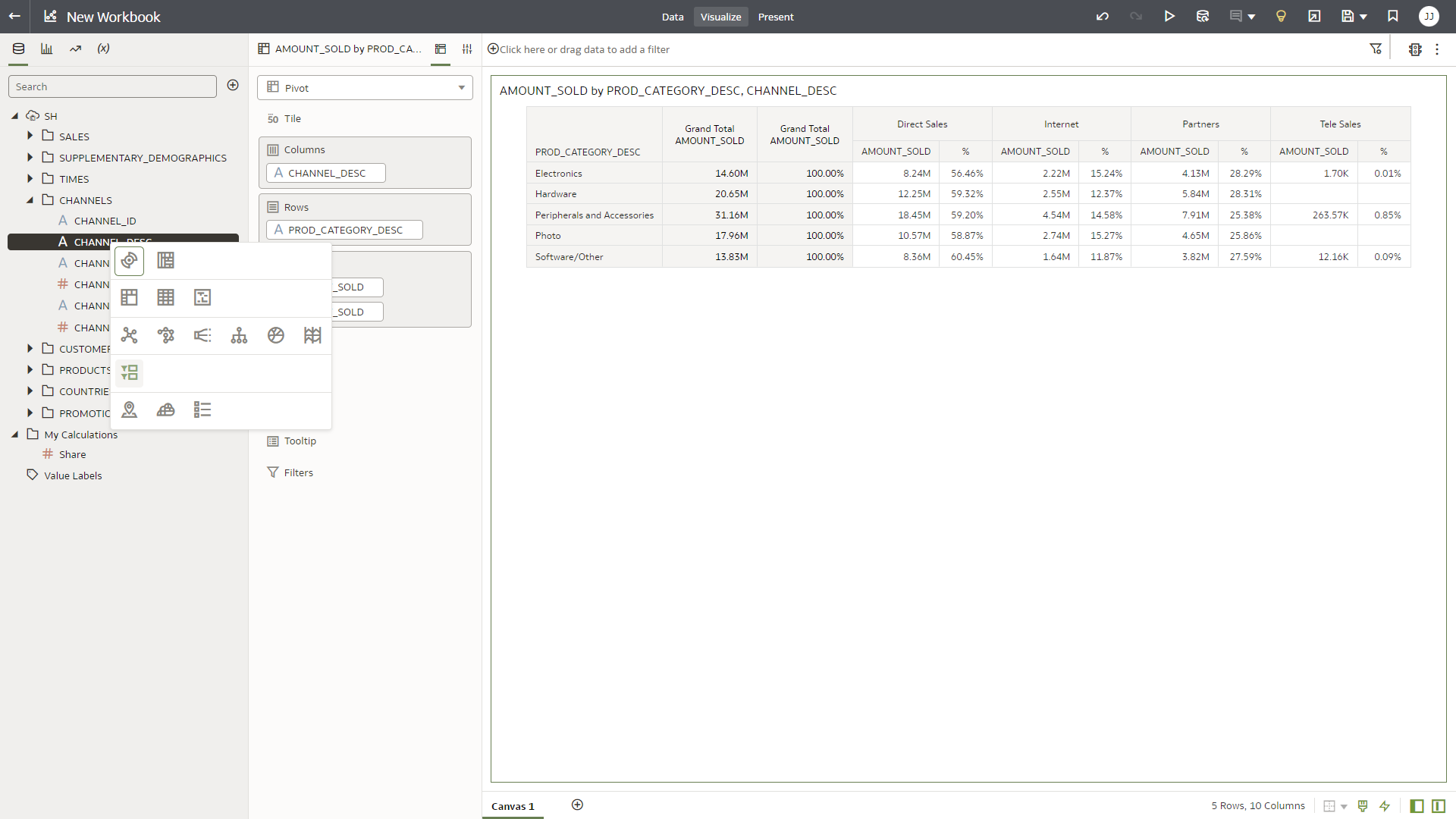Switch to the Data tab
The width and height of the screenshot is (1456, 819).
672,17
